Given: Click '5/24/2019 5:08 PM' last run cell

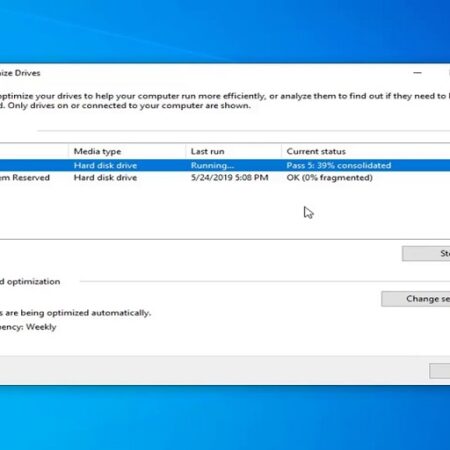Looking at the screenshot, I should click(x=229, y=178).
